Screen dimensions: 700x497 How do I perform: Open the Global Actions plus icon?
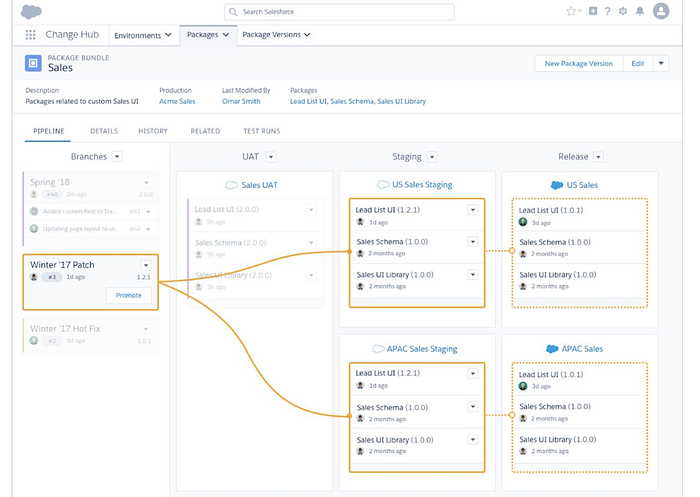[x=593, y=11]
